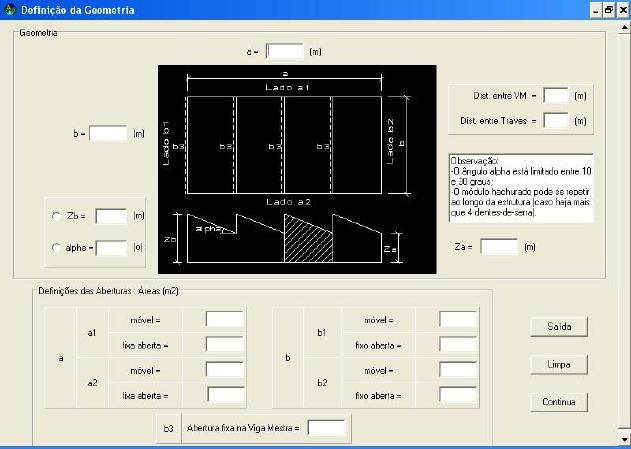Click the b1 móvel area field
631x449 pixels.
tap(458, 319)
